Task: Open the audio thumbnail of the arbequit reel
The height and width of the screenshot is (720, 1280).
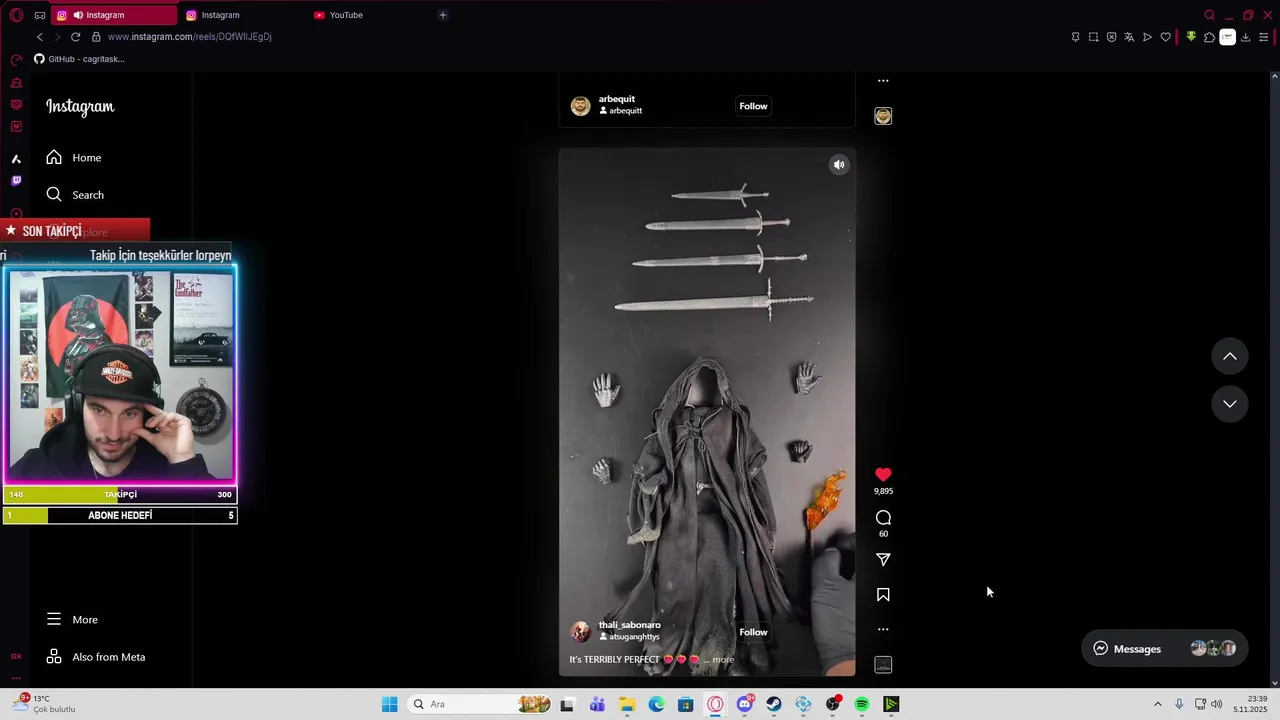Action: [x=883, y=116]
